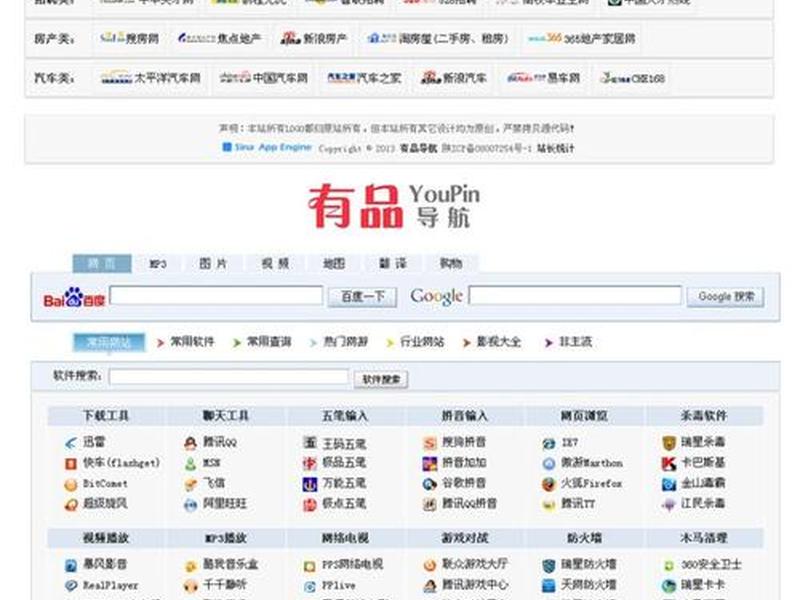
Task: Click the 极品五笔 icon
Action: point(310,463)
